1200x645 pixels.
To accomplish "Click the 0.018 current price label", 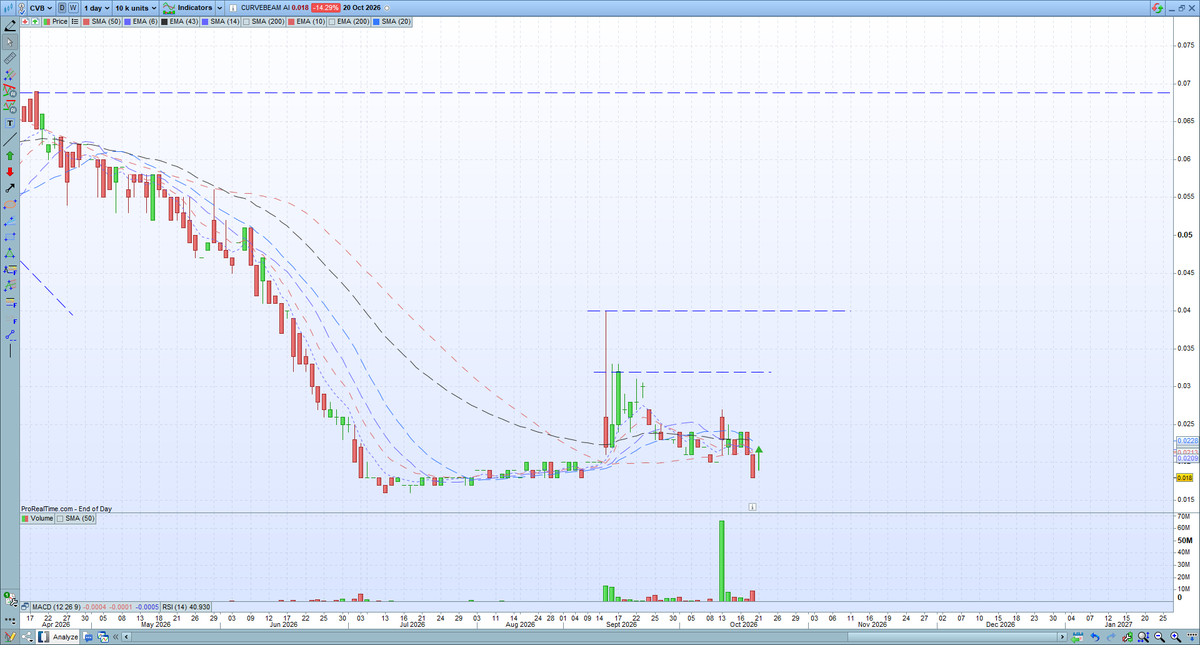I will click(1186, 478).
